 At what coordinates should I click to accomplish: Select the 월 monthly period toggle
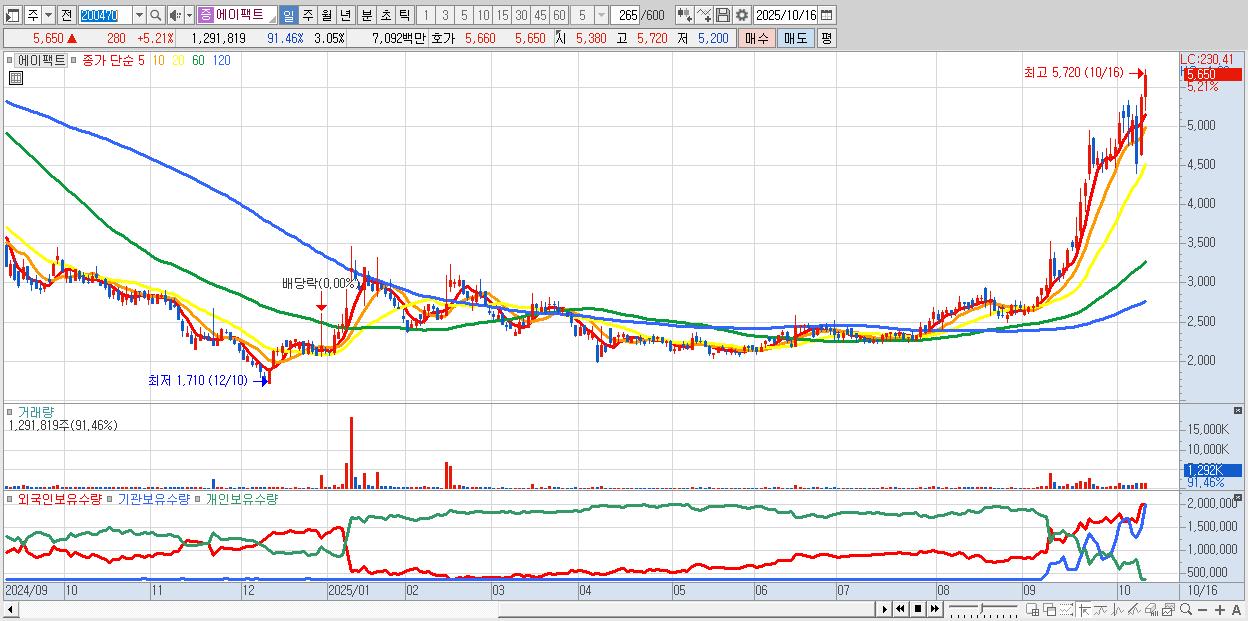[326, 15]
